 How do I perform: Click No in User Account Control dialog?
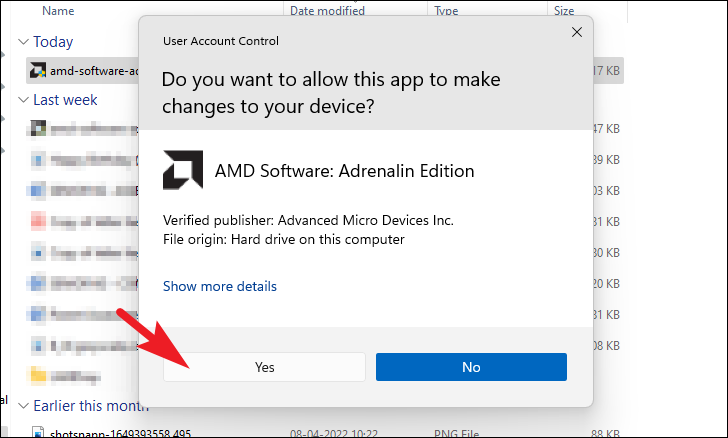(471, 367)
